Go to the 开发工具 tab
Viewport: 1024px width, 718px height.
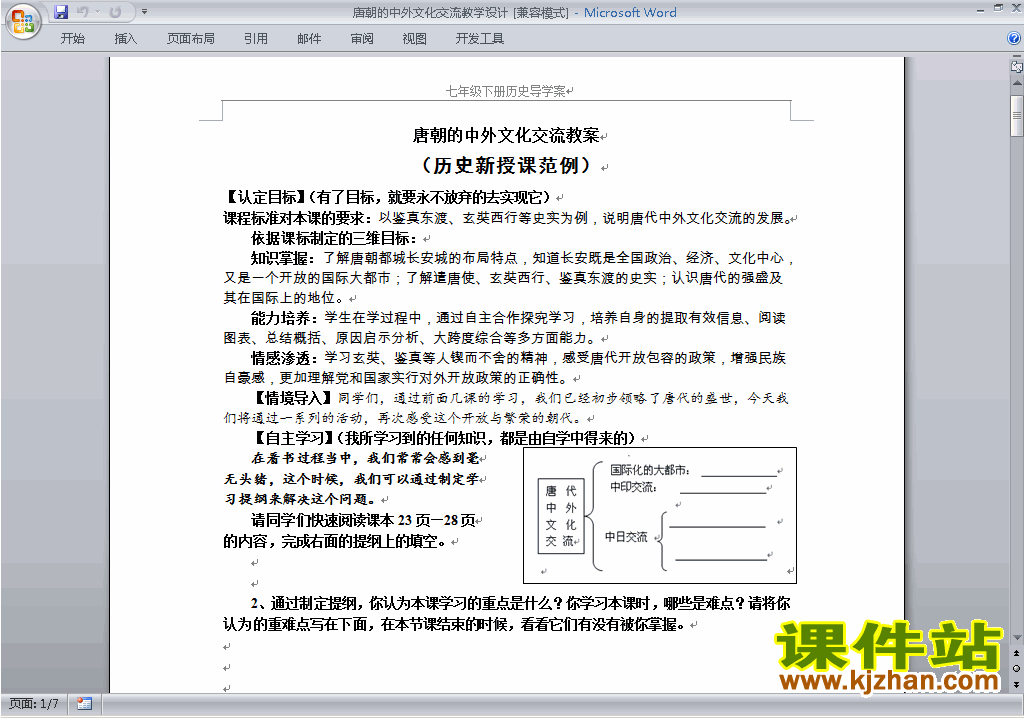point(480,39)
